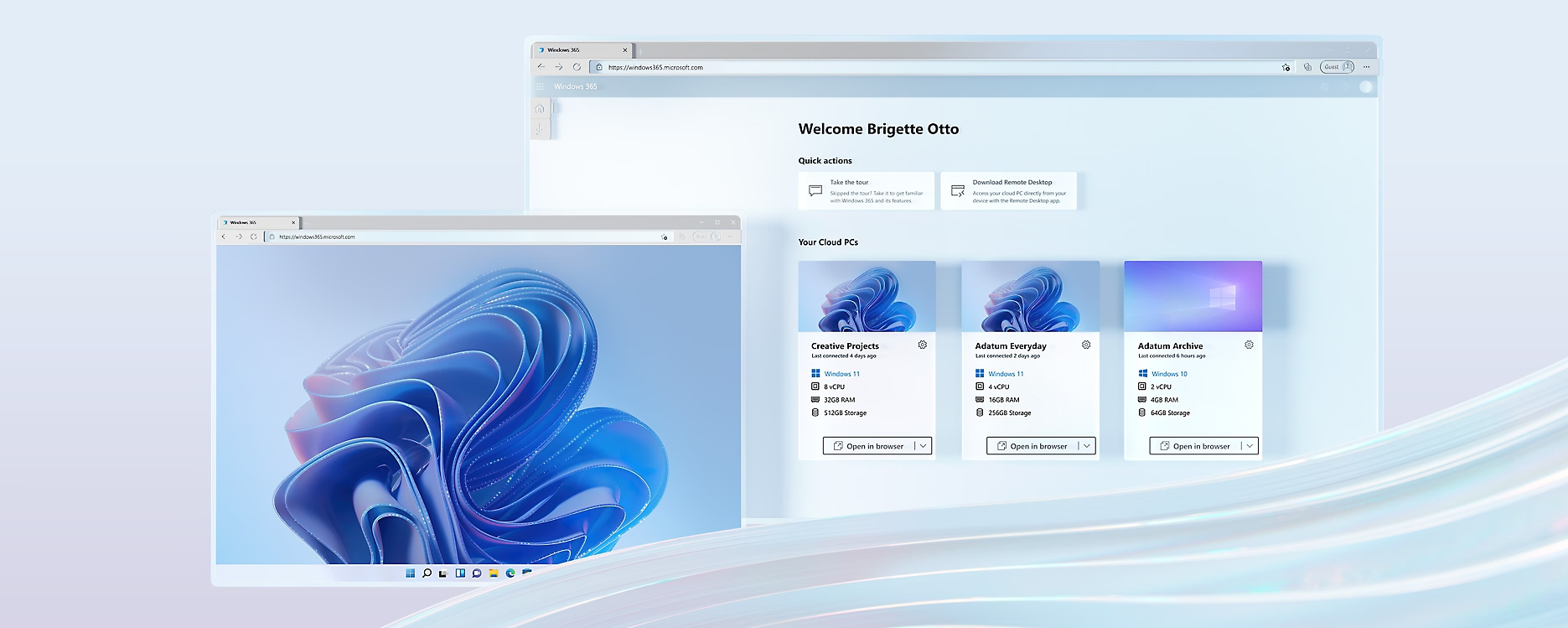Open settings gear for Adatum Archive
1568x628 pixels.
1249,345
